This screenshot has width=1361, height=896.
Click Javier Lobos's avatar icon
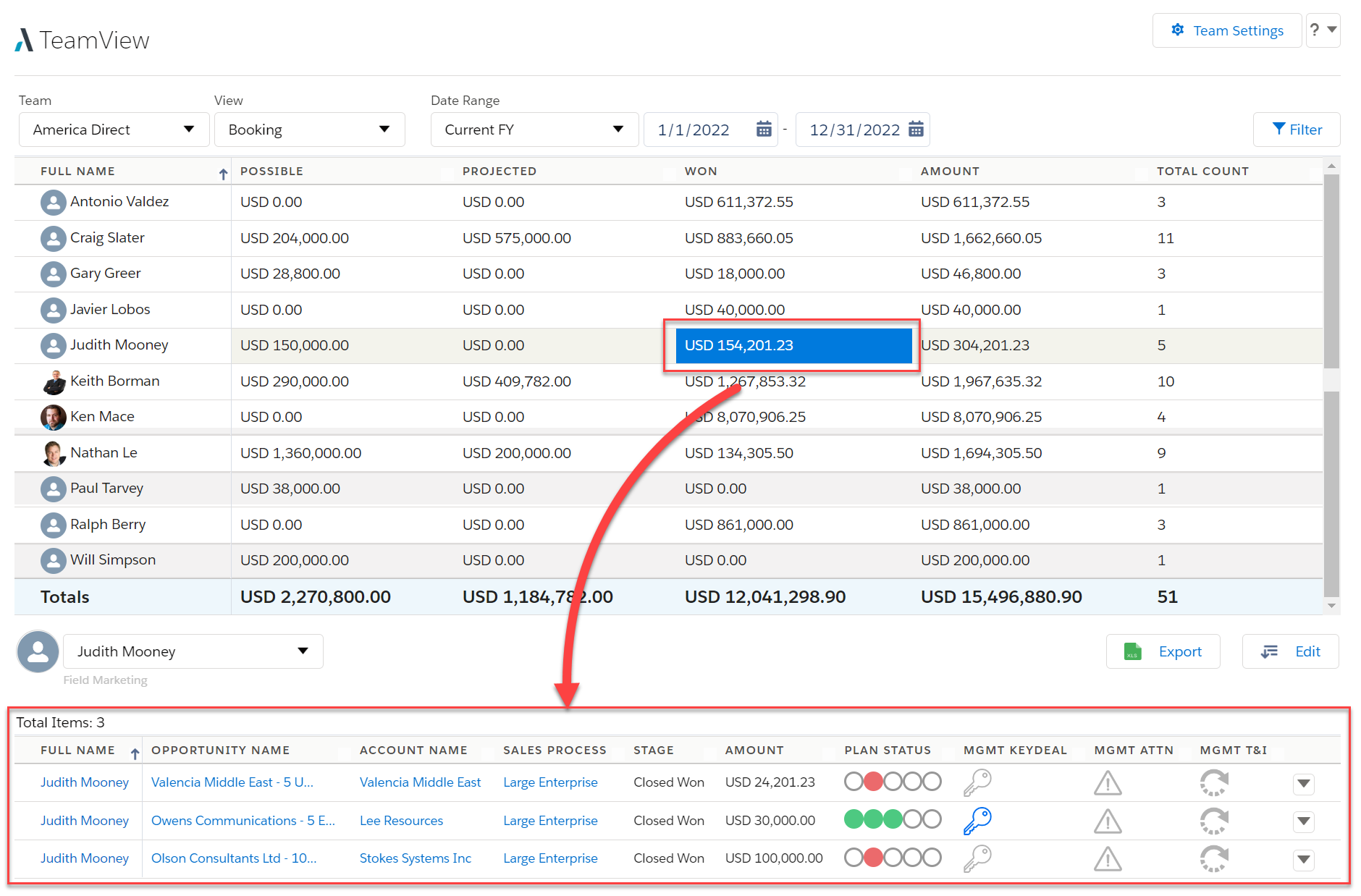(53, 310)
